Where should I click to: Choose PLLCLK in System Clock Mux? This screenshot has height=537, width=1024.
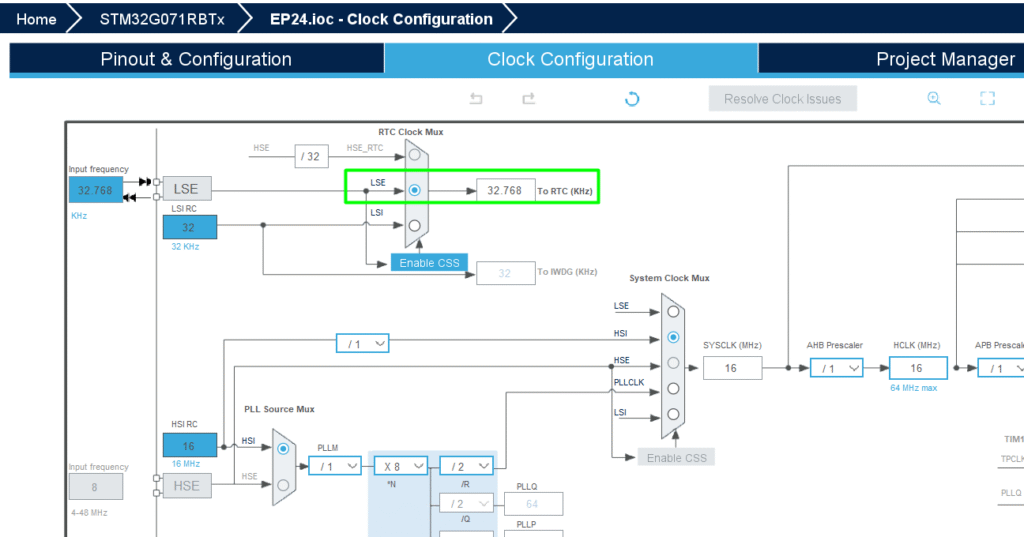point(673,388)
